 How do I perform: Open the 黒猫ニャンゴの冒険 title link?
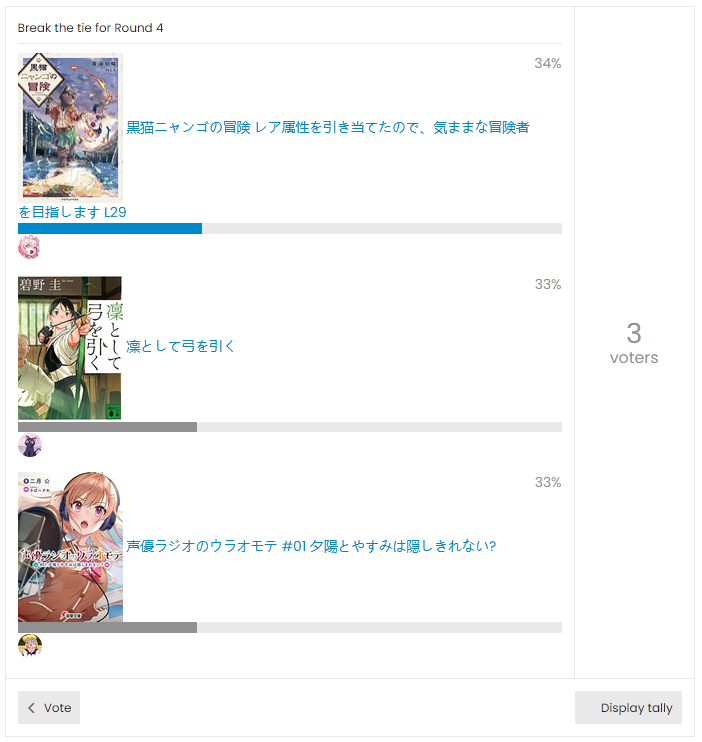pyautogui.click(x=328, y=127)
